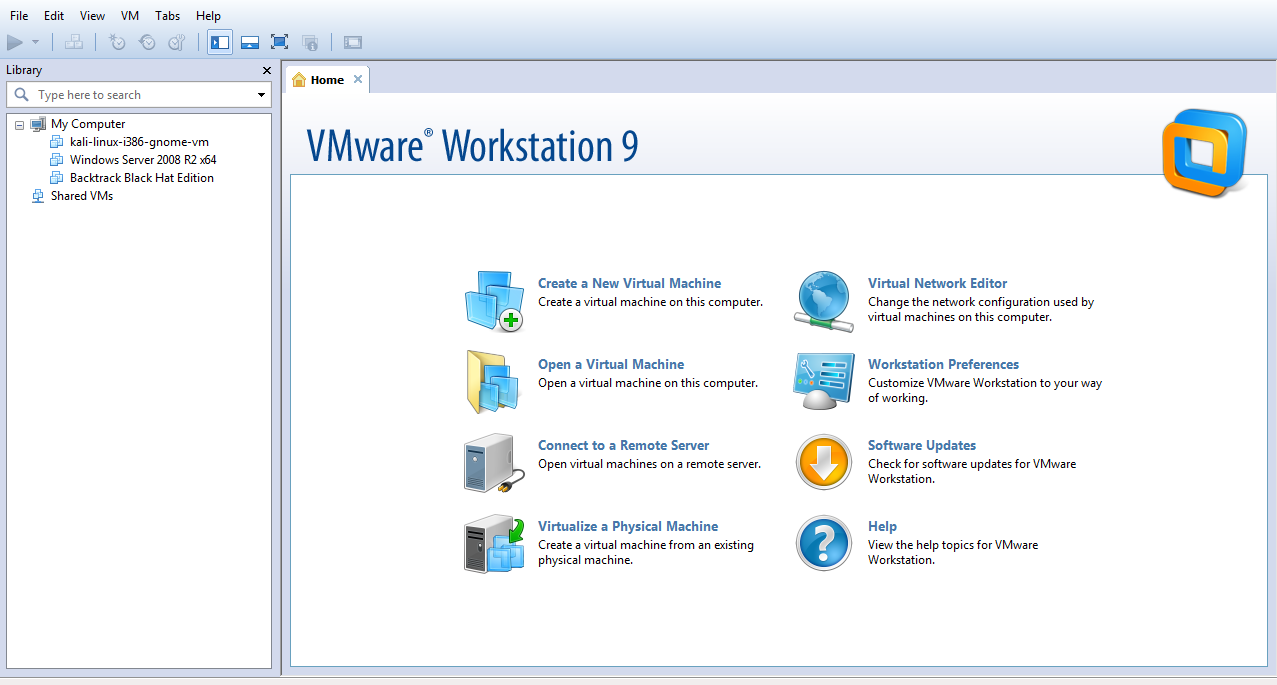Open the power options dropdown arrow

point(36,42)
